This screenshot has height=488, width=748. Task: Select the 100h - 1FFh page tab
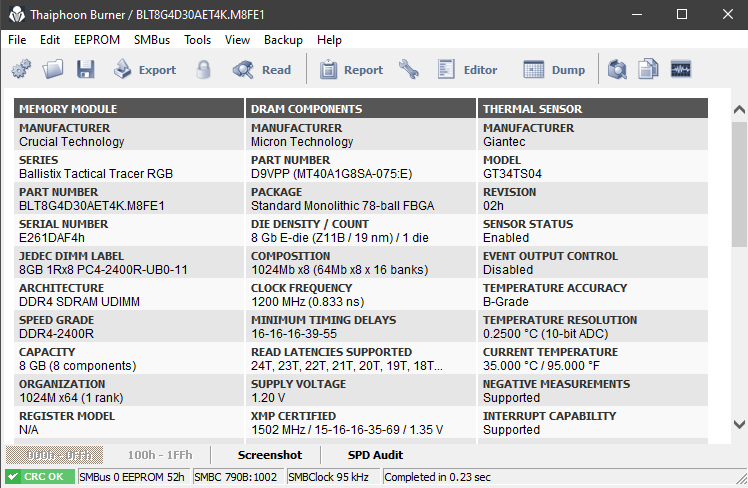click(160, 455)
